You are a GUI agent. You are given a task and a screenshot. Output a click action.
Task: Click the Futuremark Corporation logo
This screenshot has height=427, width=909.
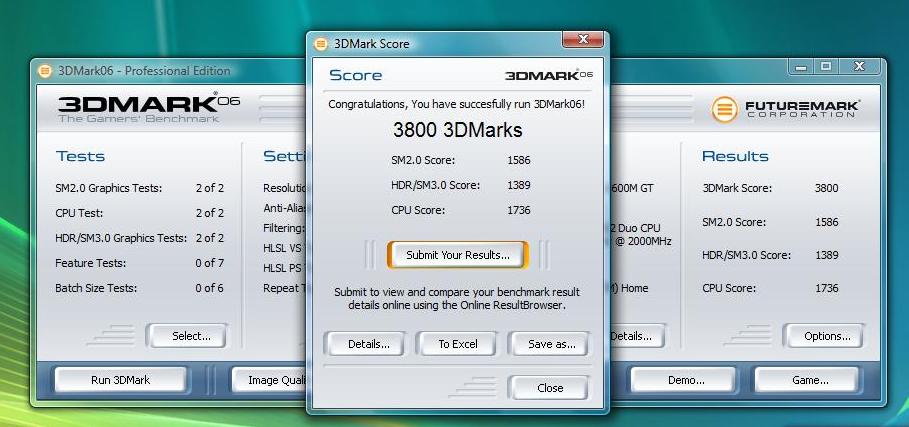[786, 110]
